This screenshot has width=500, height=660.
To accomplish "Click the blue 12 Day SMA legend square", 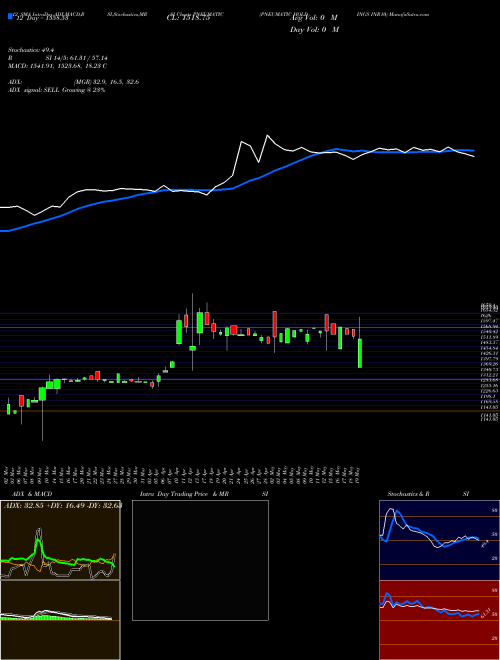I will [11, 17].
